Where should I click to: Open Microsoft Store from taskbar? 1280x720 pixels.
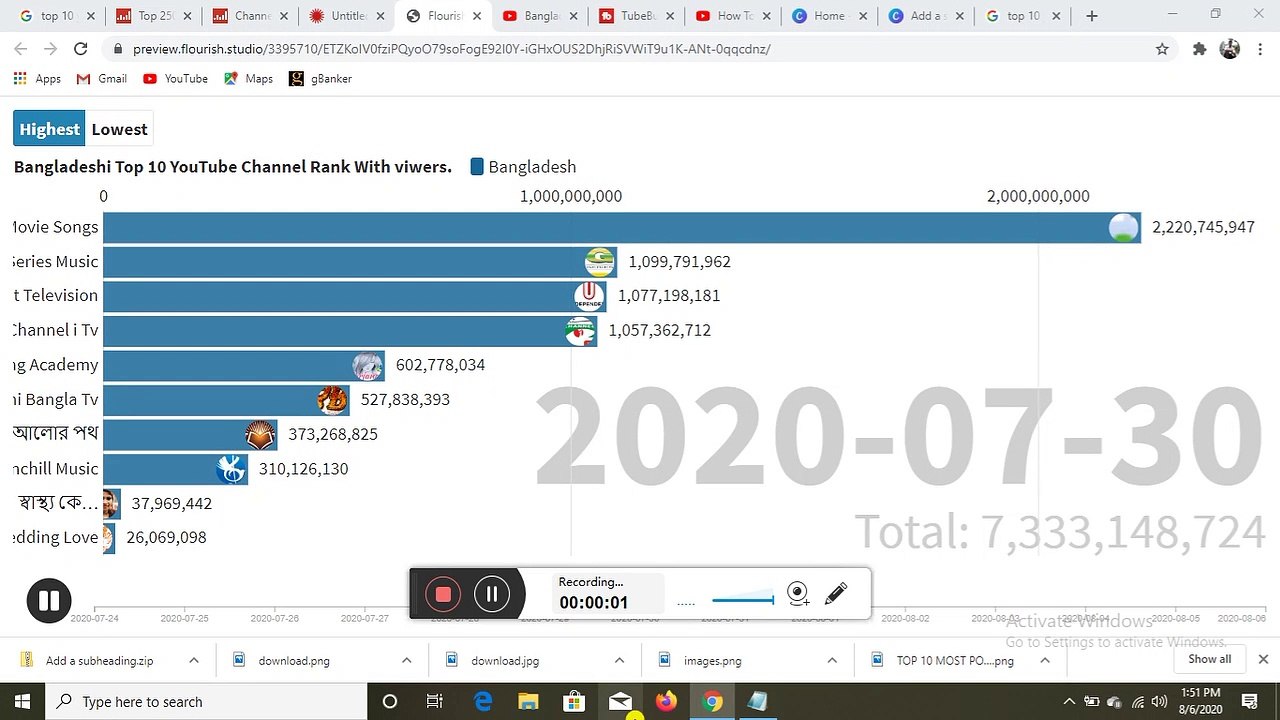[x=574, y=702]
